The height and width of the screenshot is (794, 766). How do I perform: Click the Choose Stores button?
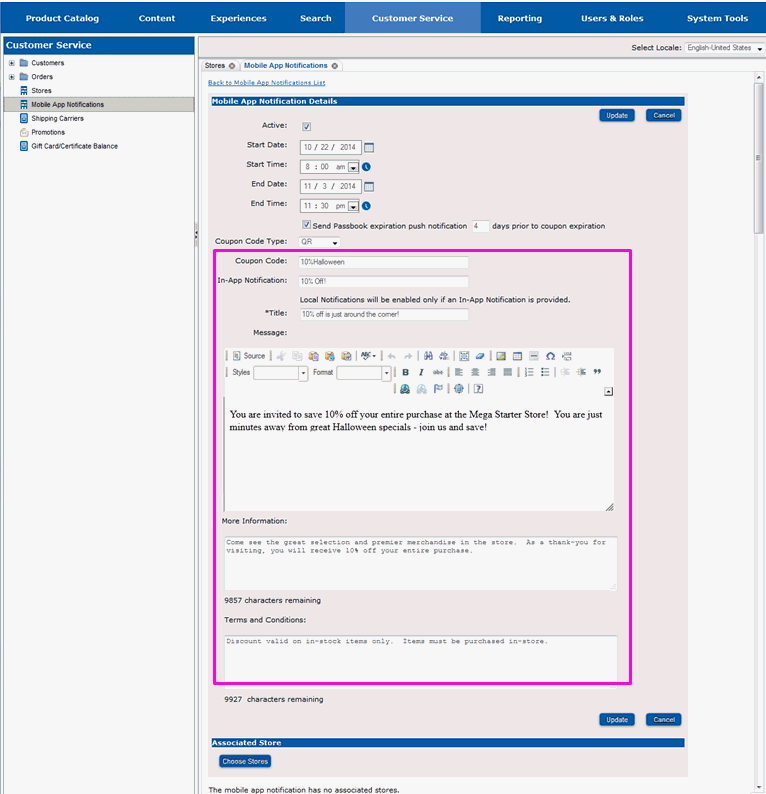click(245, 761)
